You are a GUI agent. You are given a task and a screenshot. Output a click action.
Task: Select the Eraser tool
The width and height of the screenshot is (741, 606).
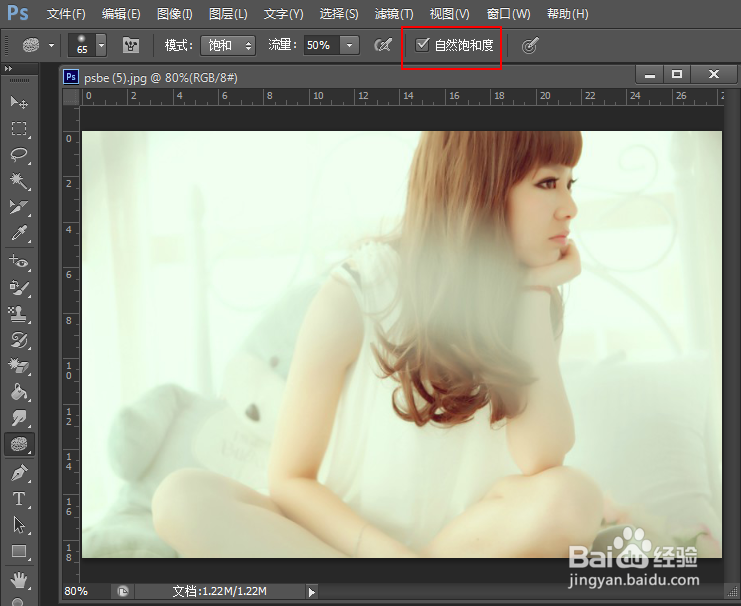[19, 365]
